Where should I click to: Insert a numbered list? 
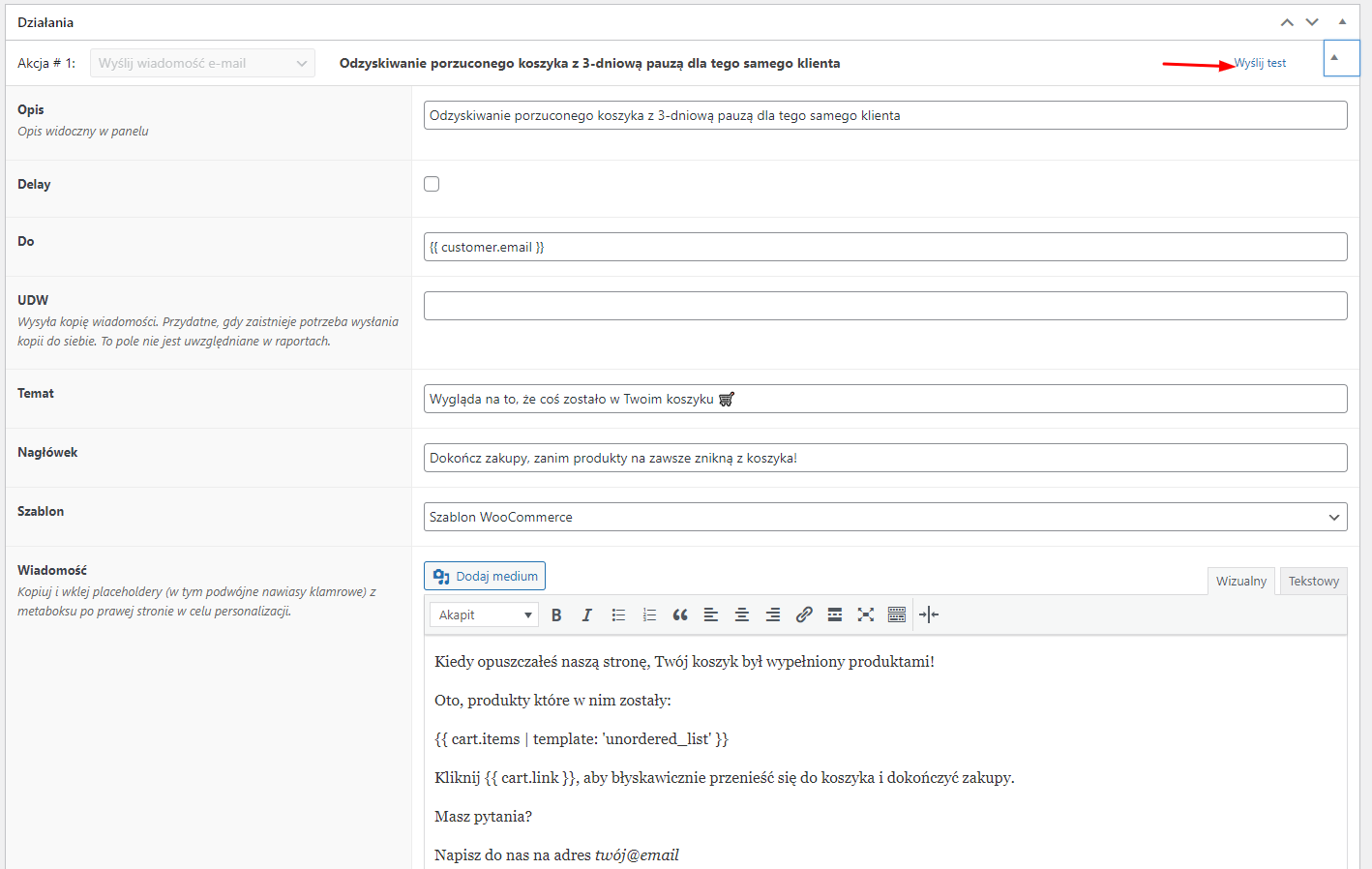649,615
